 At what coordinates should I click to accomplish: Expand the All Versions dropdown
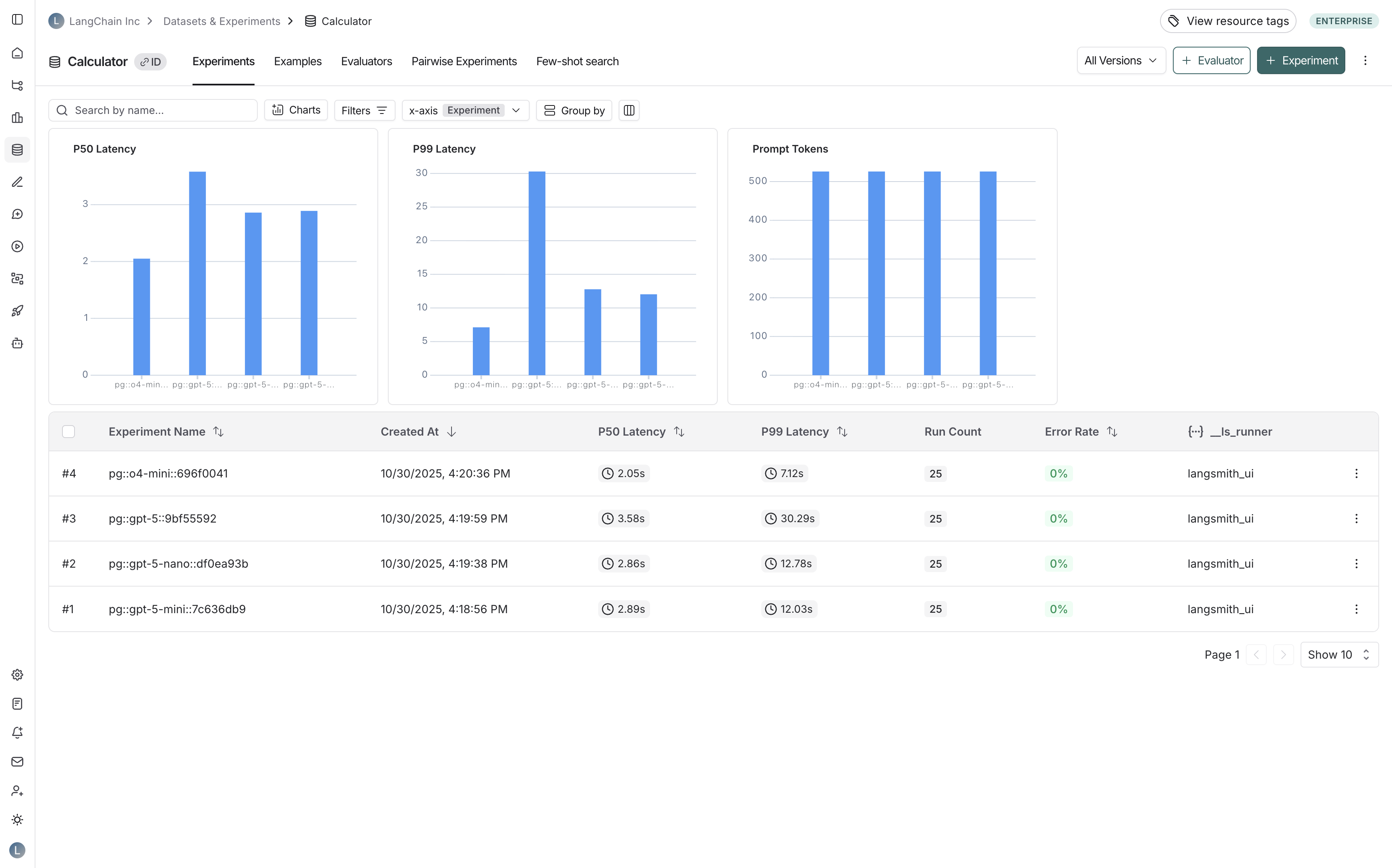tap(1121, 61)
